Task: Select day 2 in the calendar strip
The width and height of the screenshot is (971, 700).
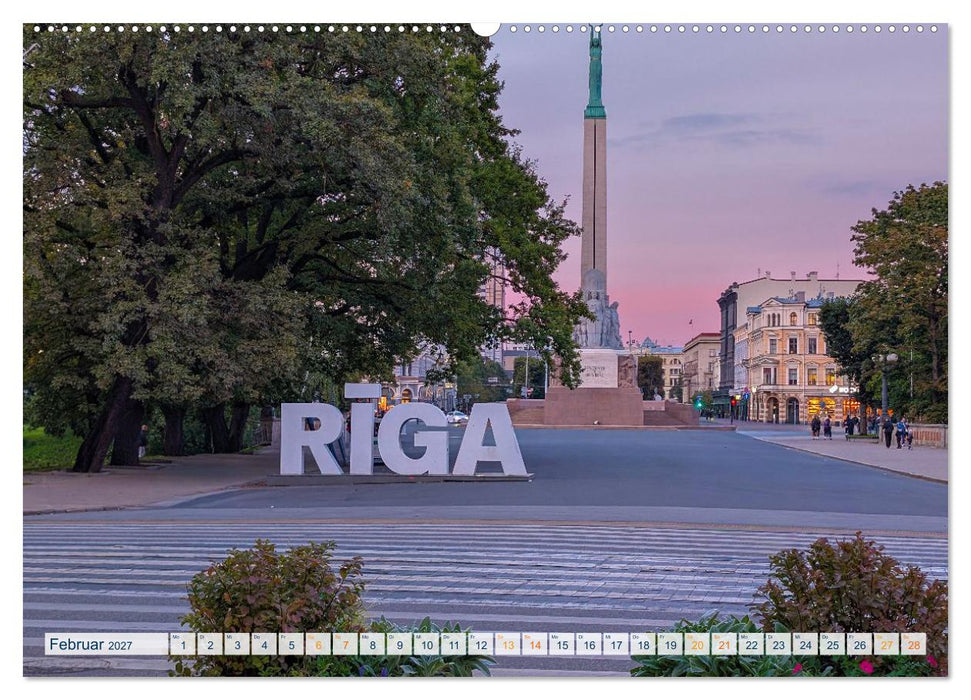Action: click(210, 644)
